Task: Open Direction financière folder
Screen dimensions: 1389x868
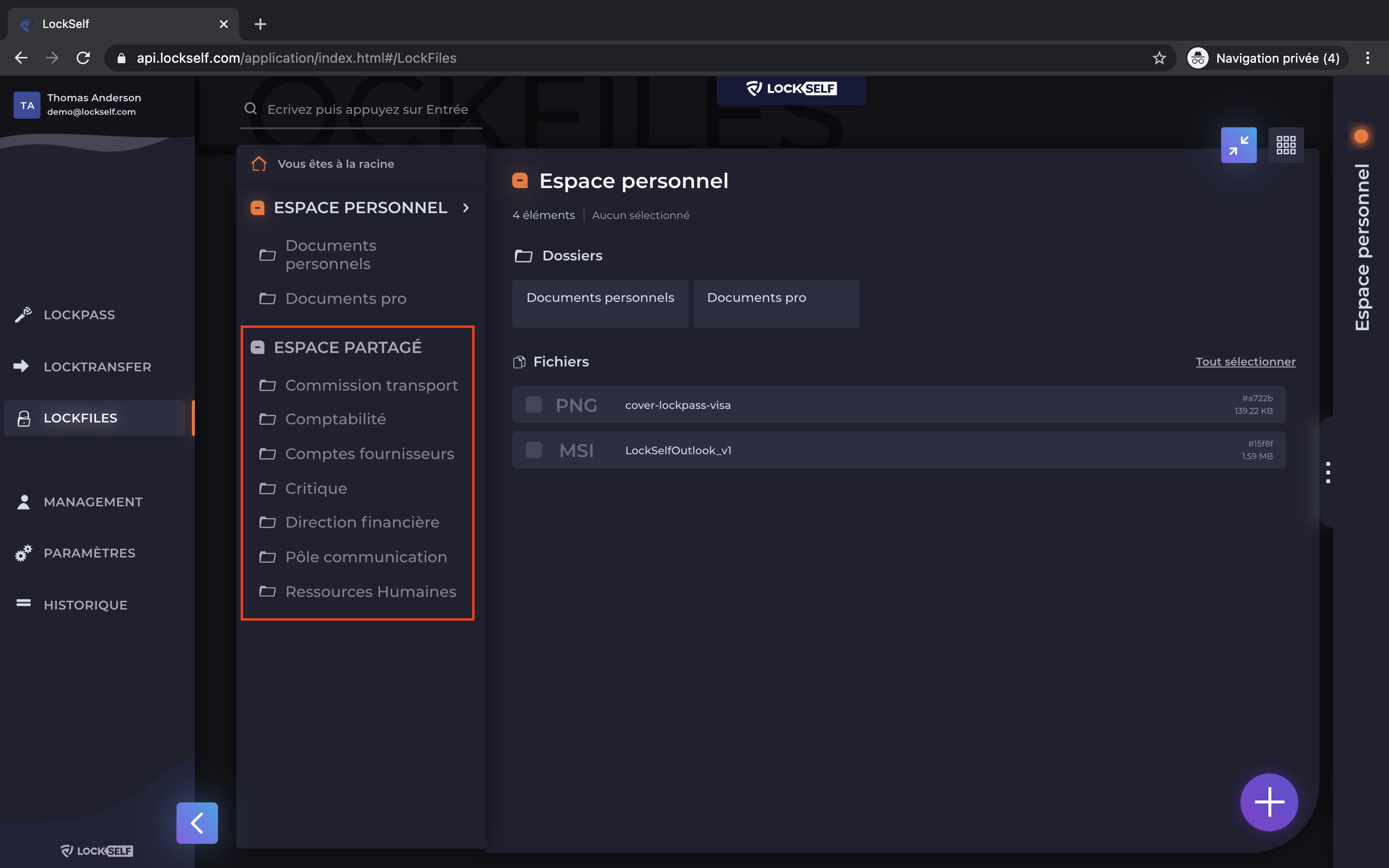Action: click(362, 522)
